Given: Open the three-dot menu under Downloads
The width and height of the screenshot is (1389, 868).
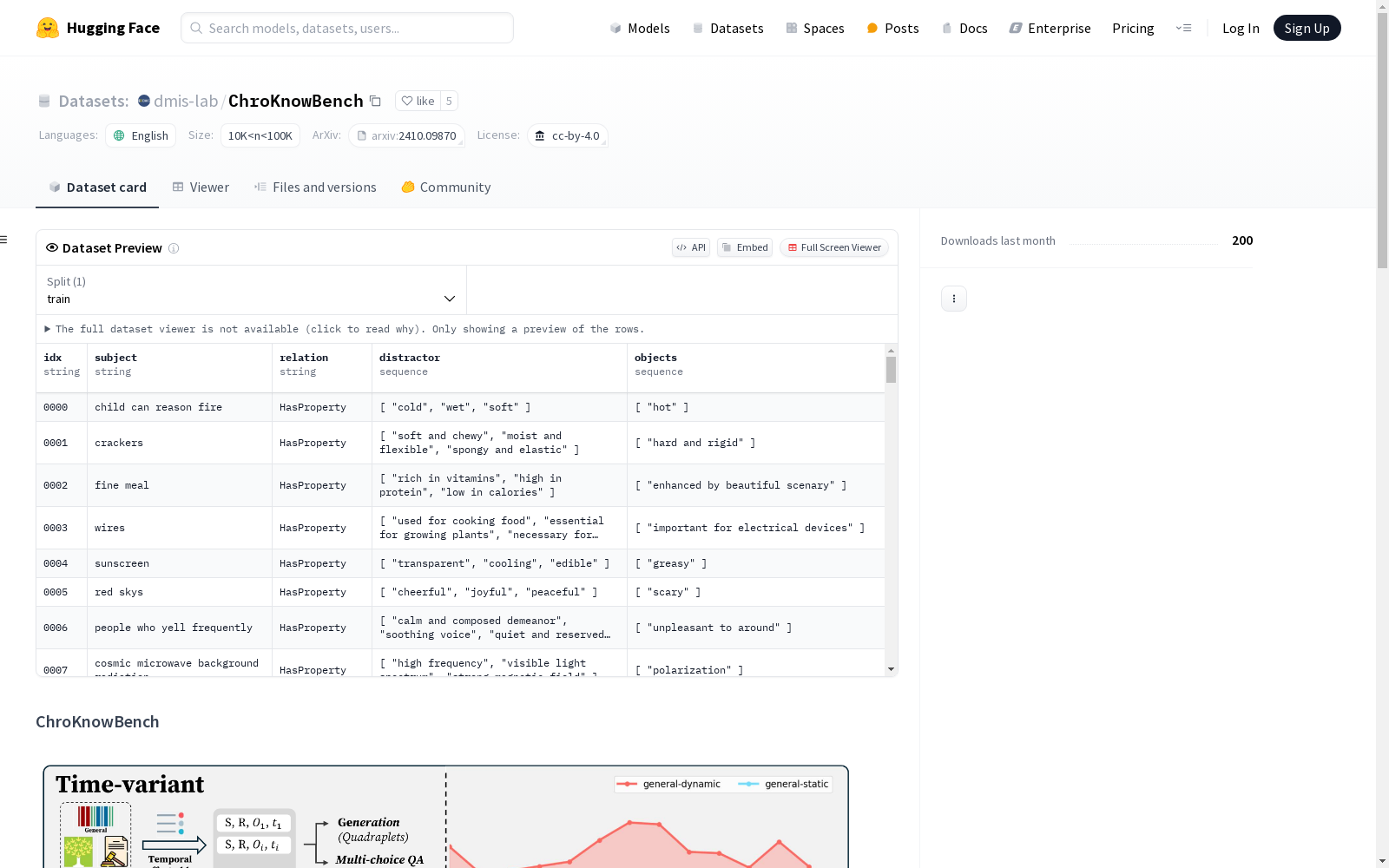Looking at the screenshot, I should pyautogui.click(x=954, y=299).
